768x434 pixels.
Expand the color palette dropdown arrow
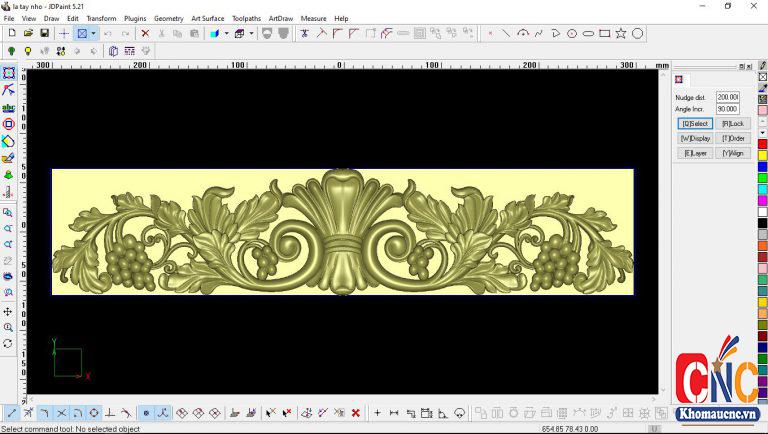tap(226, 33)
